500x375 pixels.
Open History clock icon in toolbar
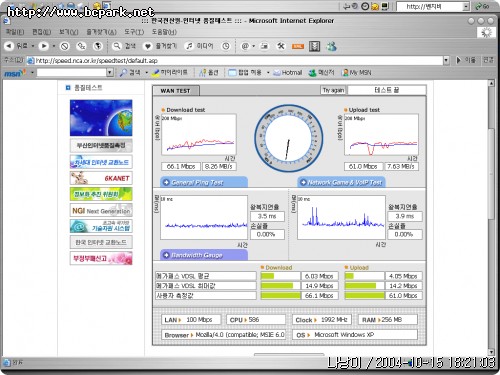click(226, 46)
